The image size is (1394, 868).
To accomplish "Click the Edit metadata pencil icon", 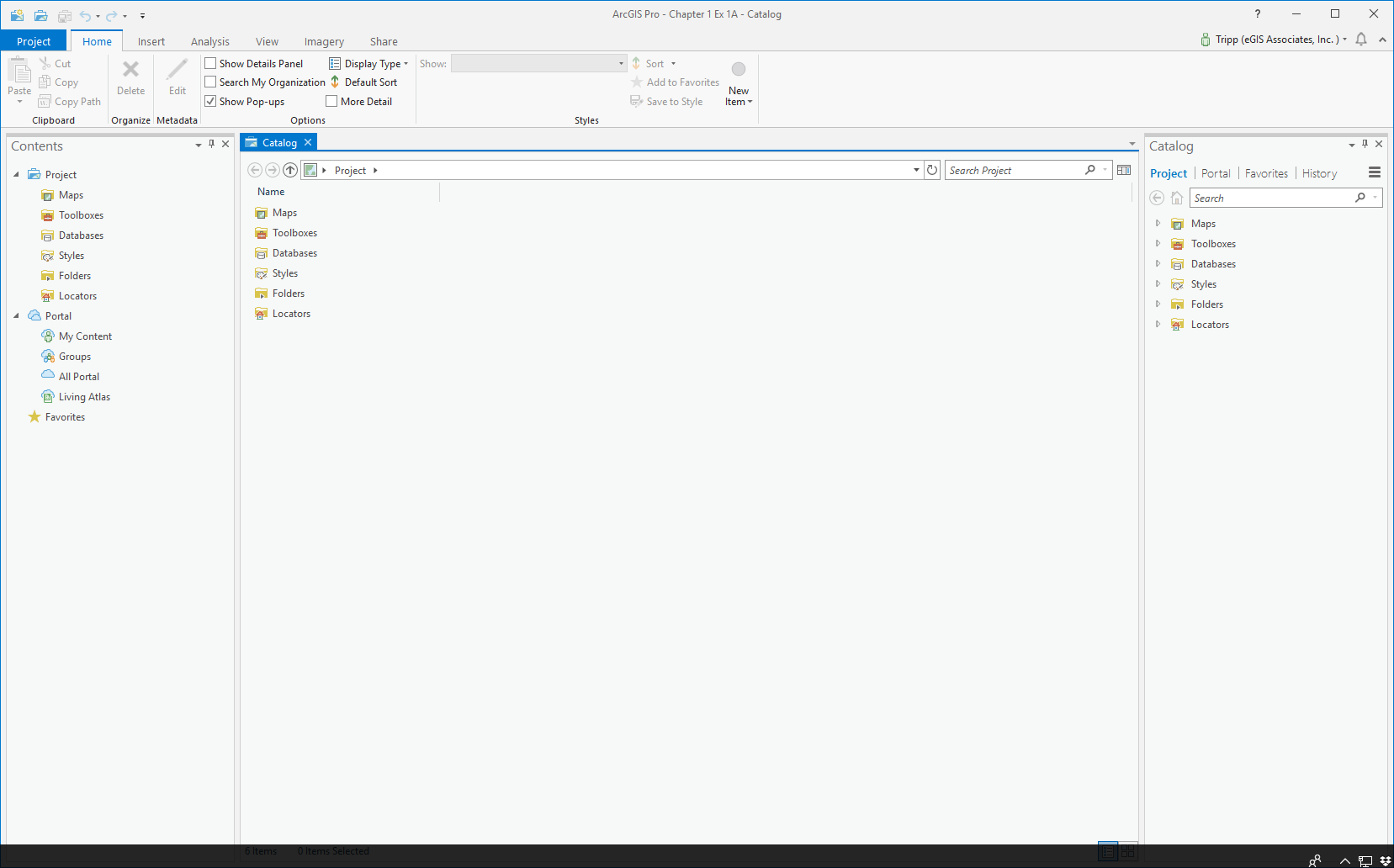I will coord(177,69).
